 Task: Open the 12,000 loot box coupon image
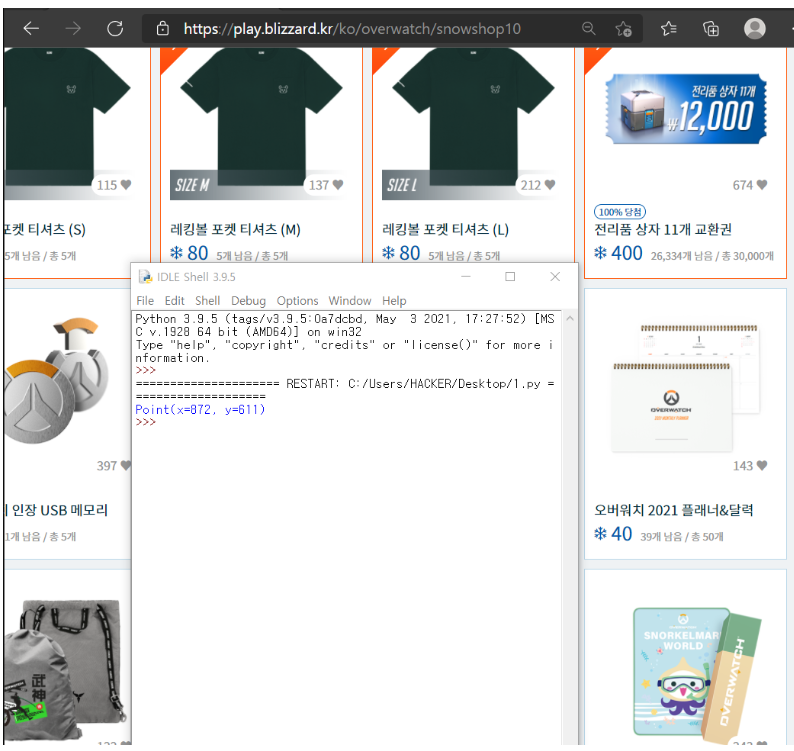click(x=686, y=109)
